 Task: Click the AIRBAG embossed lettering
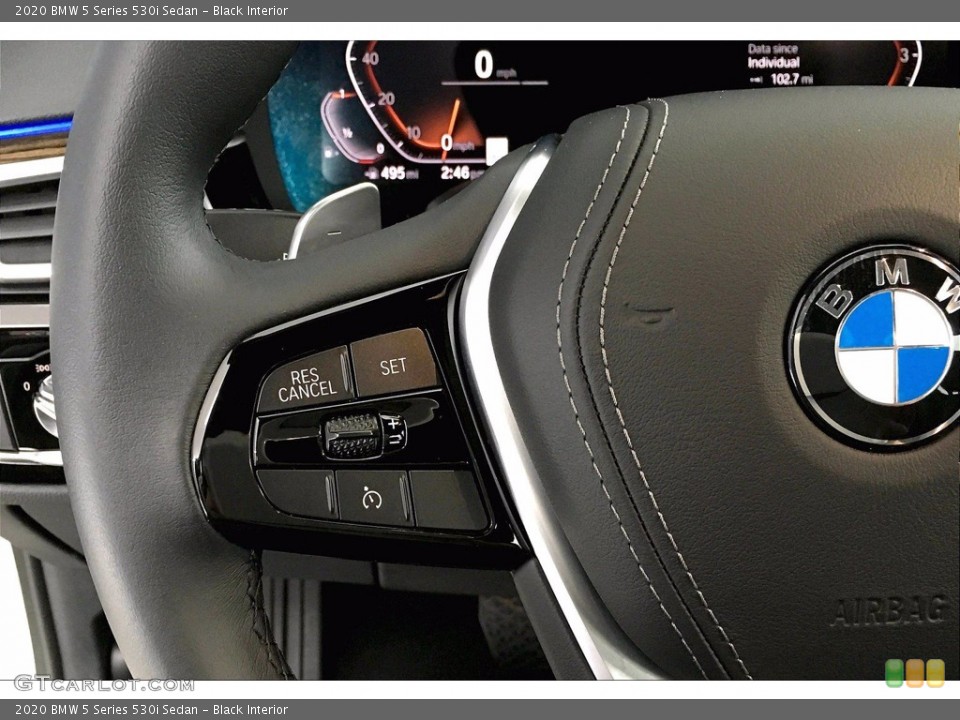(890, 611)
